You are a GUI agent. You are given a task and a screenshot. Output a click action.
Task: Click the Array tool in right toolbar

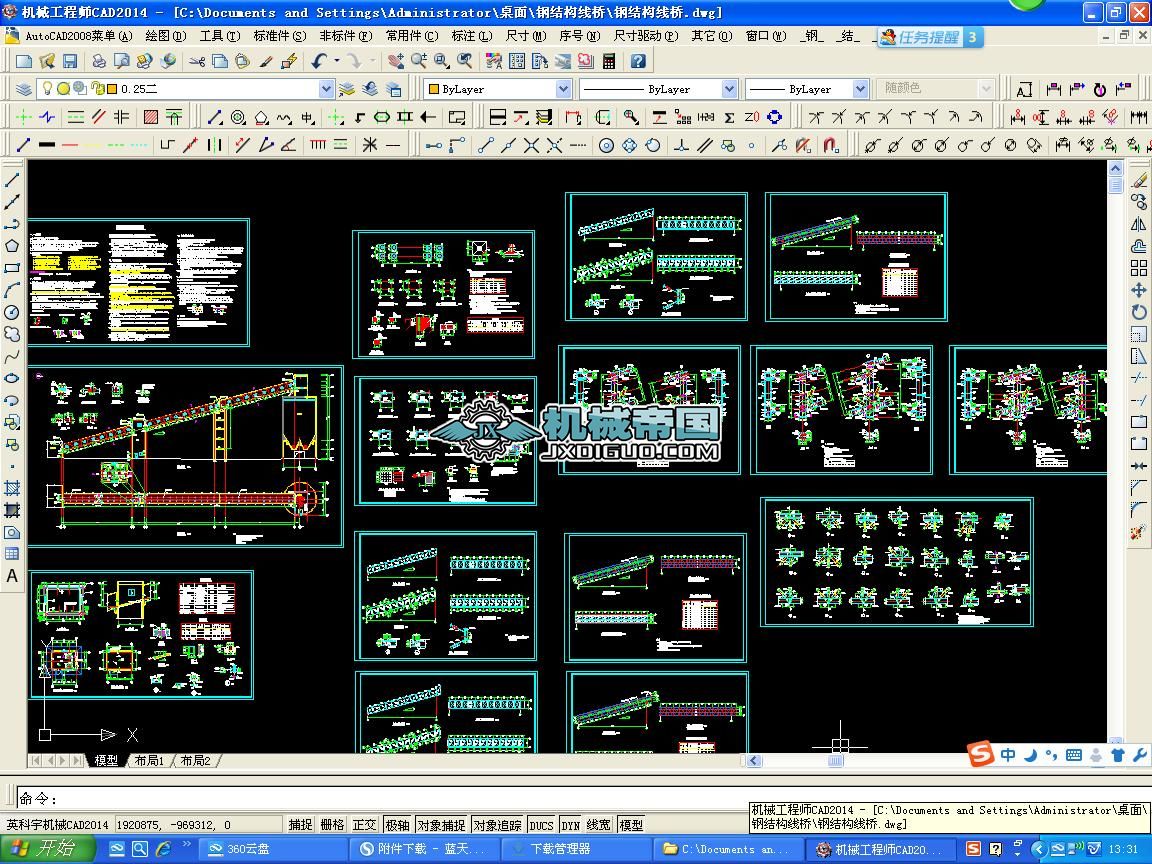(1139, 268)
